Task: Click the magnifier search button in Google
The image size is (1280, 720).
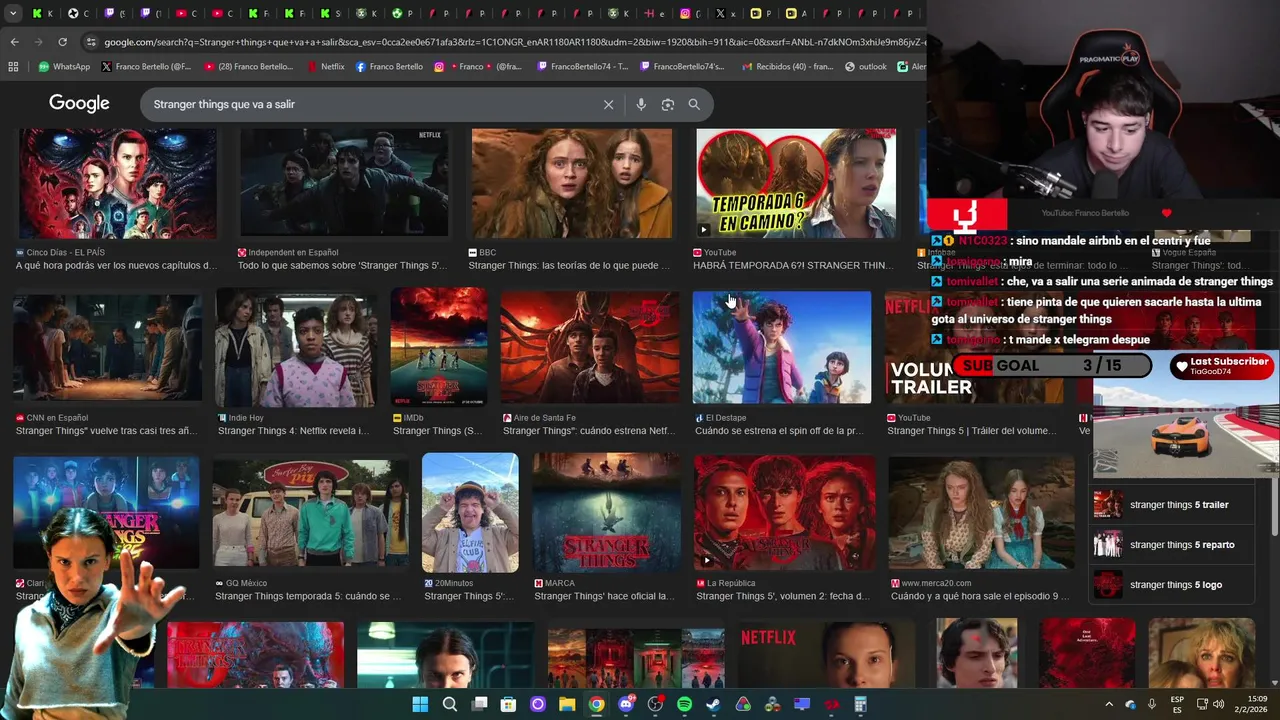Action: click(694, 104)
